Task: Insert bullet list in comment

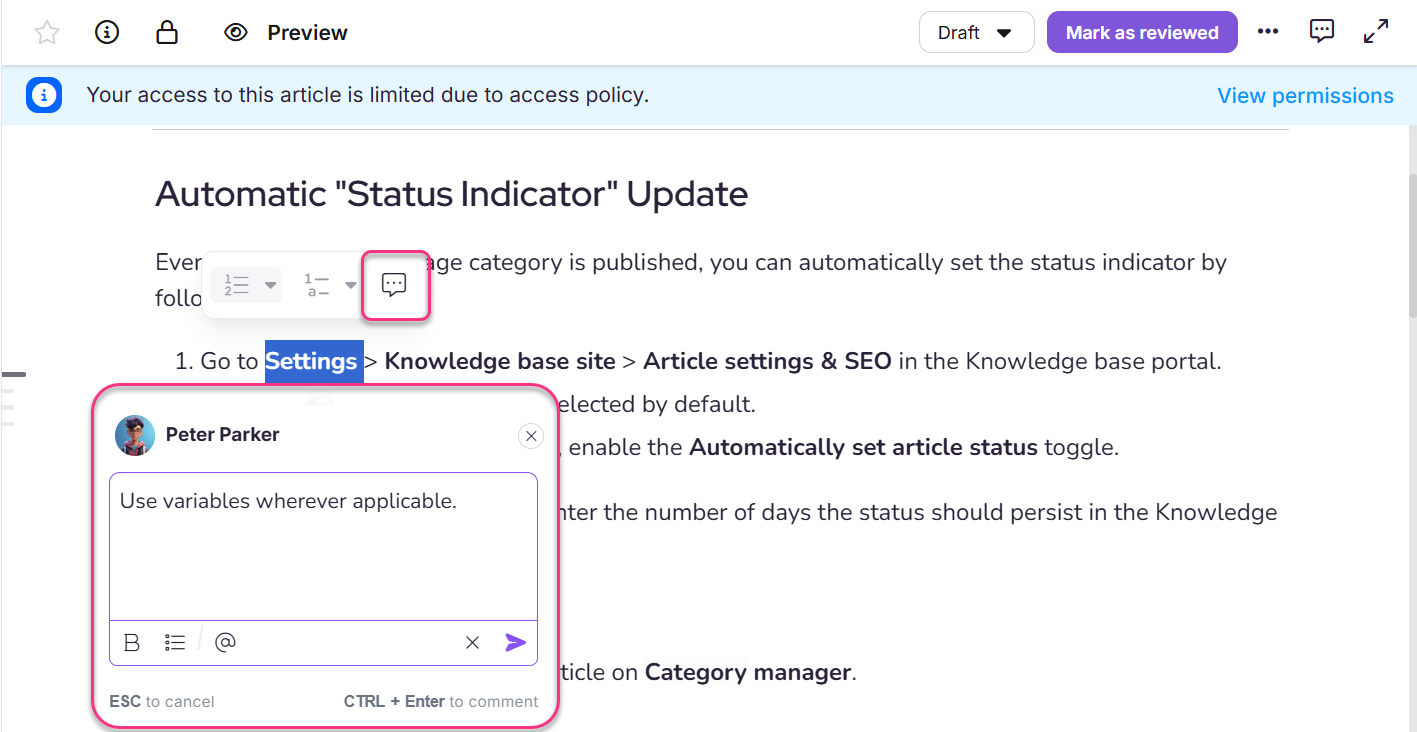Action: click(x=175, y=643)
